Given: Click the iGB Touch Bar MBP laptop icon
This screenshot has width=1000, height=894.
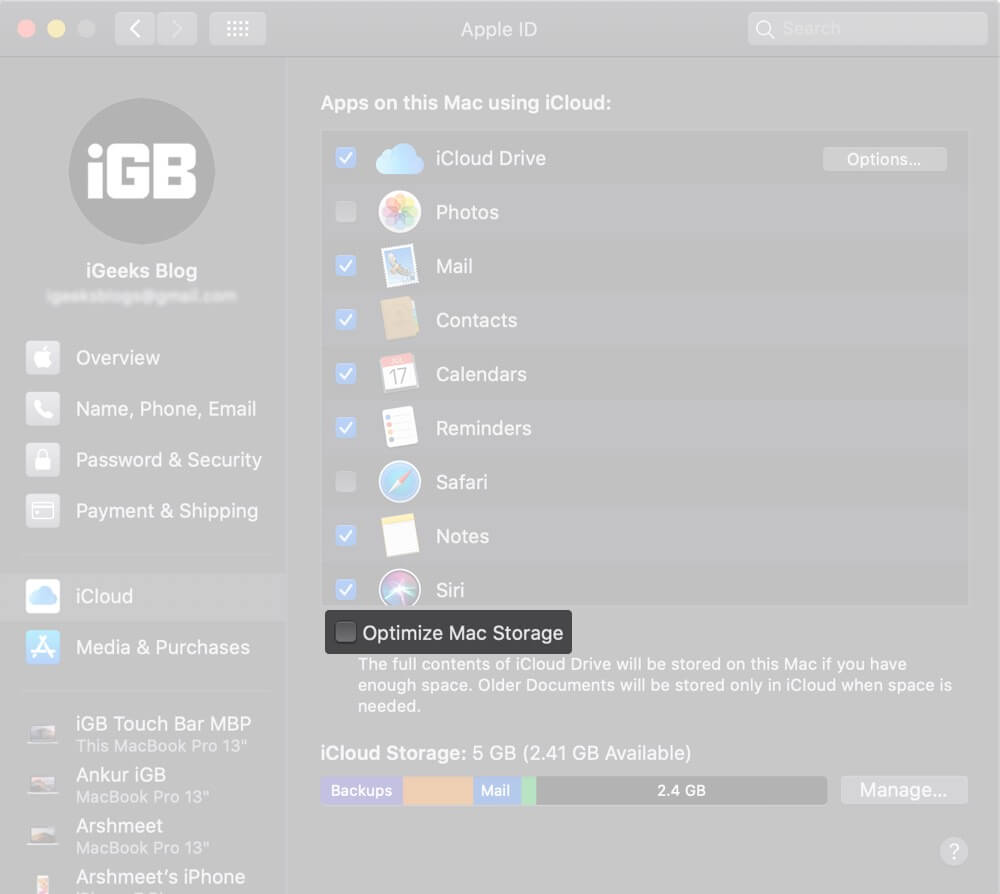Looking at the screenshot, I should click(x=43, y=733).
